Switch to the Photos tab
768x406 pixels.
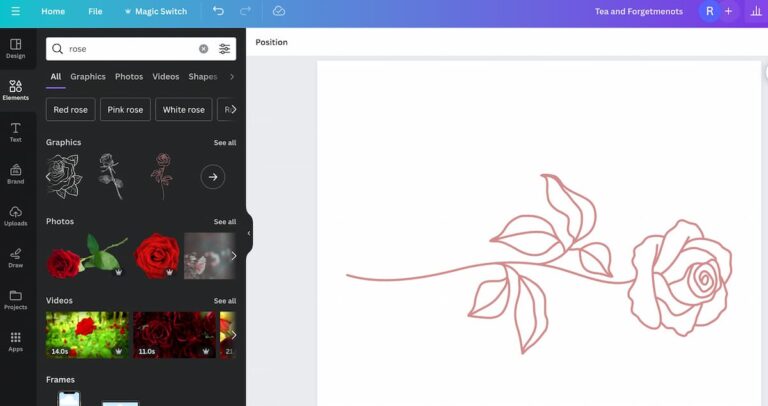pyautogui.click(x=129, y=77)
